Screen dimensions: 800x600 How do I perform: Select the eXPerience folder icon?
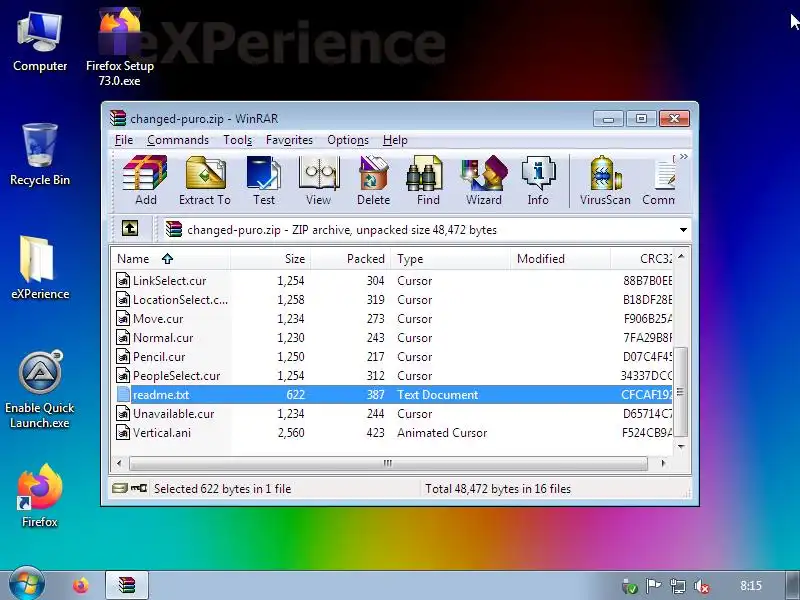tap(40, 268)
